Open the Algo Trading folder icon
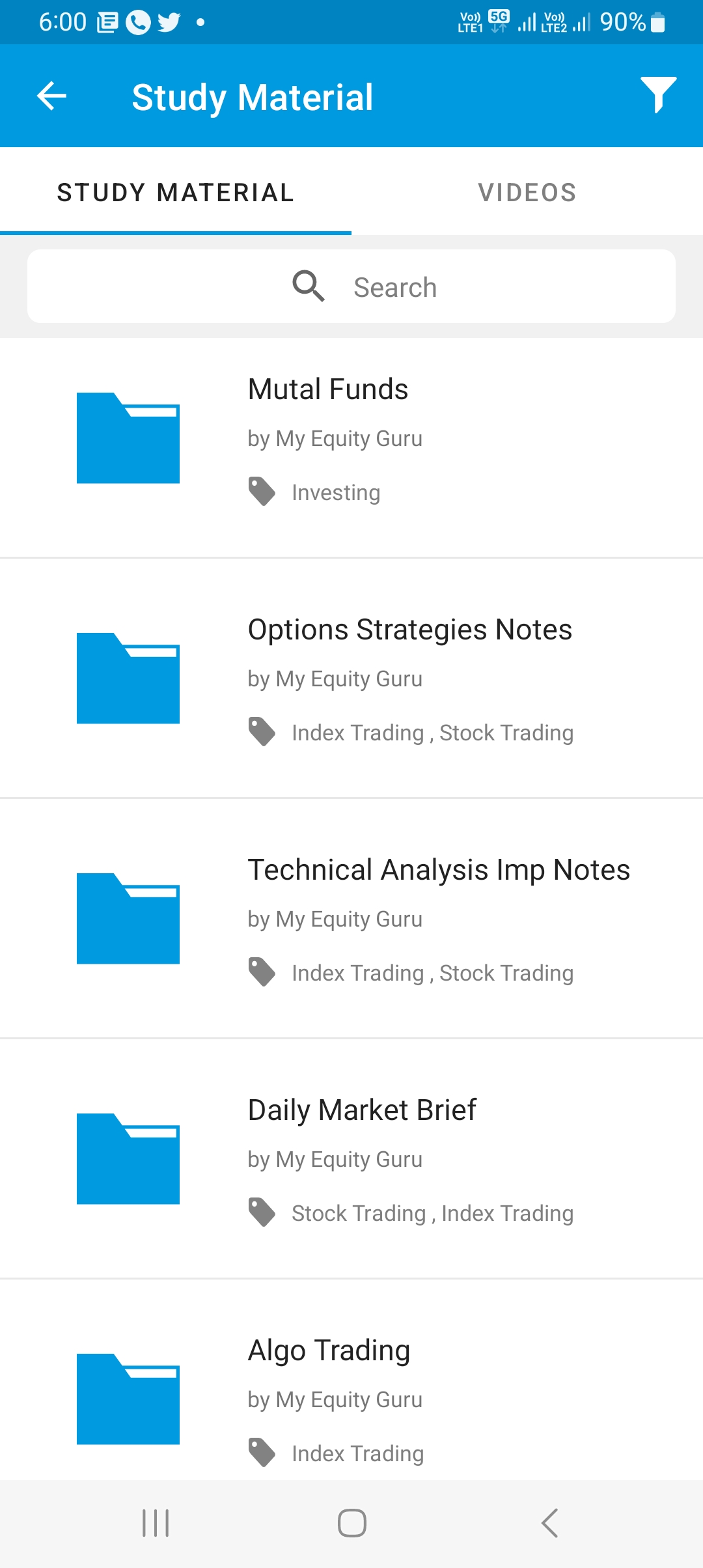The height and width of the screenshot is (1568, 703). [x=128, y=1399]
